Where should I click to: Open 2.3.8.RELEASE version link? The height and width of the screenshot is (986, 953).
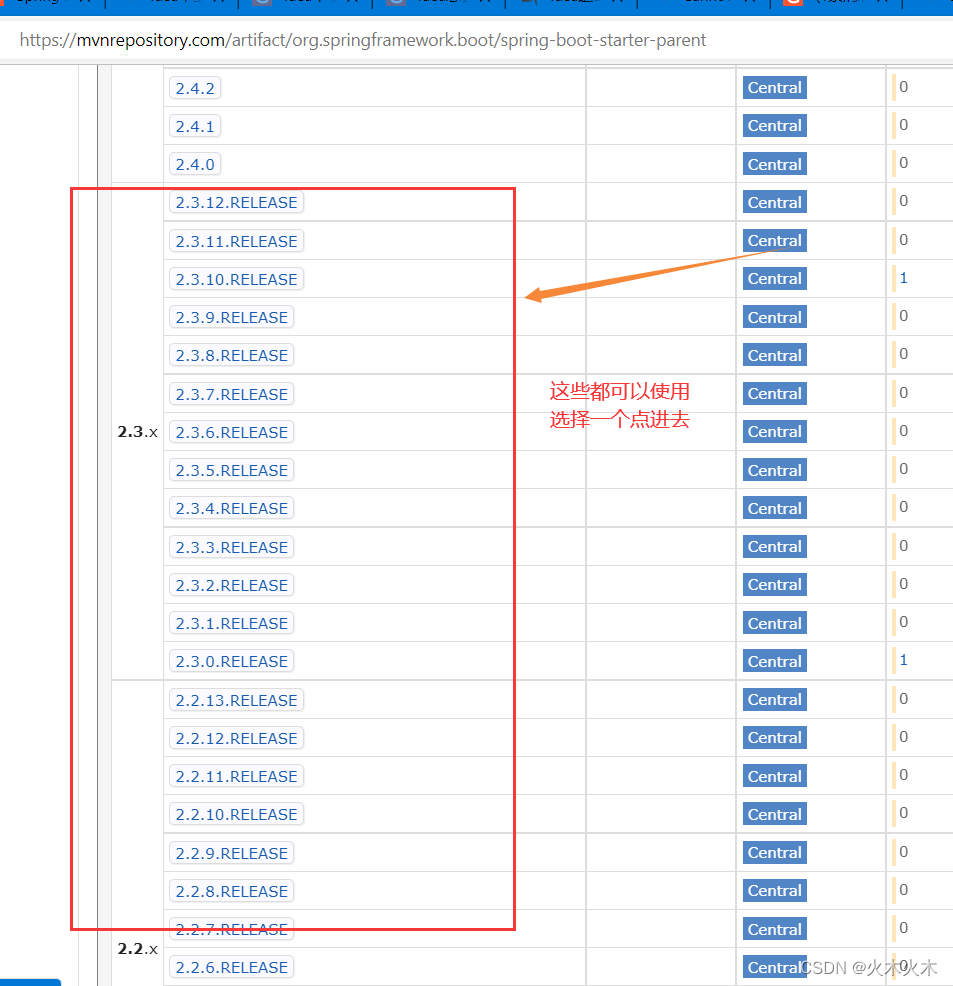click(x=231, y=355)
